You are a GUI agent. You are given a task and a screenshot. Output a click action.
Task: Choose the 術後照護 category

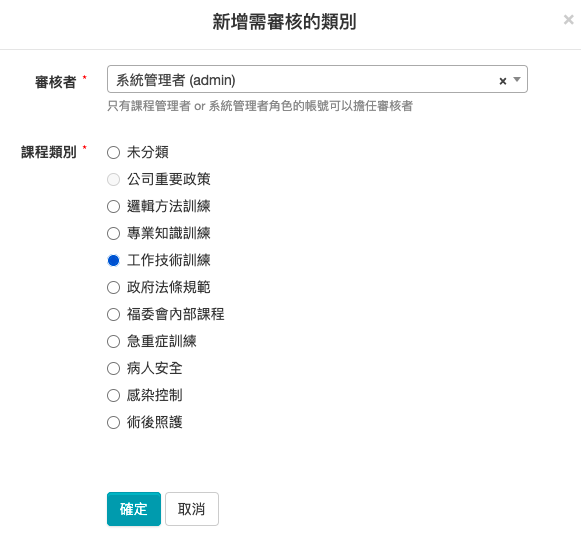(x=113, y=423)
